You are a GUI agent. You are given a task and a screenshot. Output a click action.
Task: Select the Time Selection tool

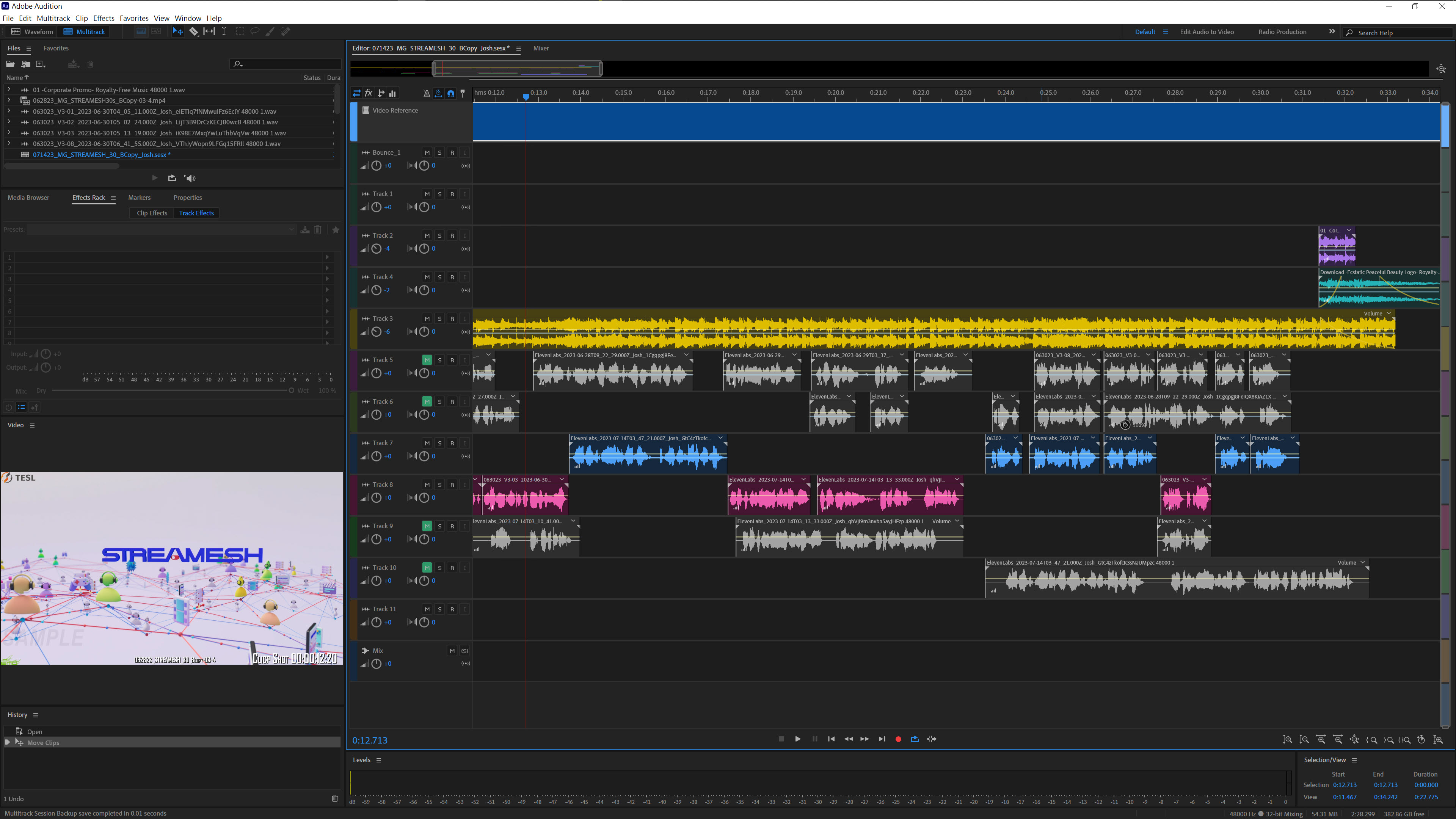pos(224,31)
